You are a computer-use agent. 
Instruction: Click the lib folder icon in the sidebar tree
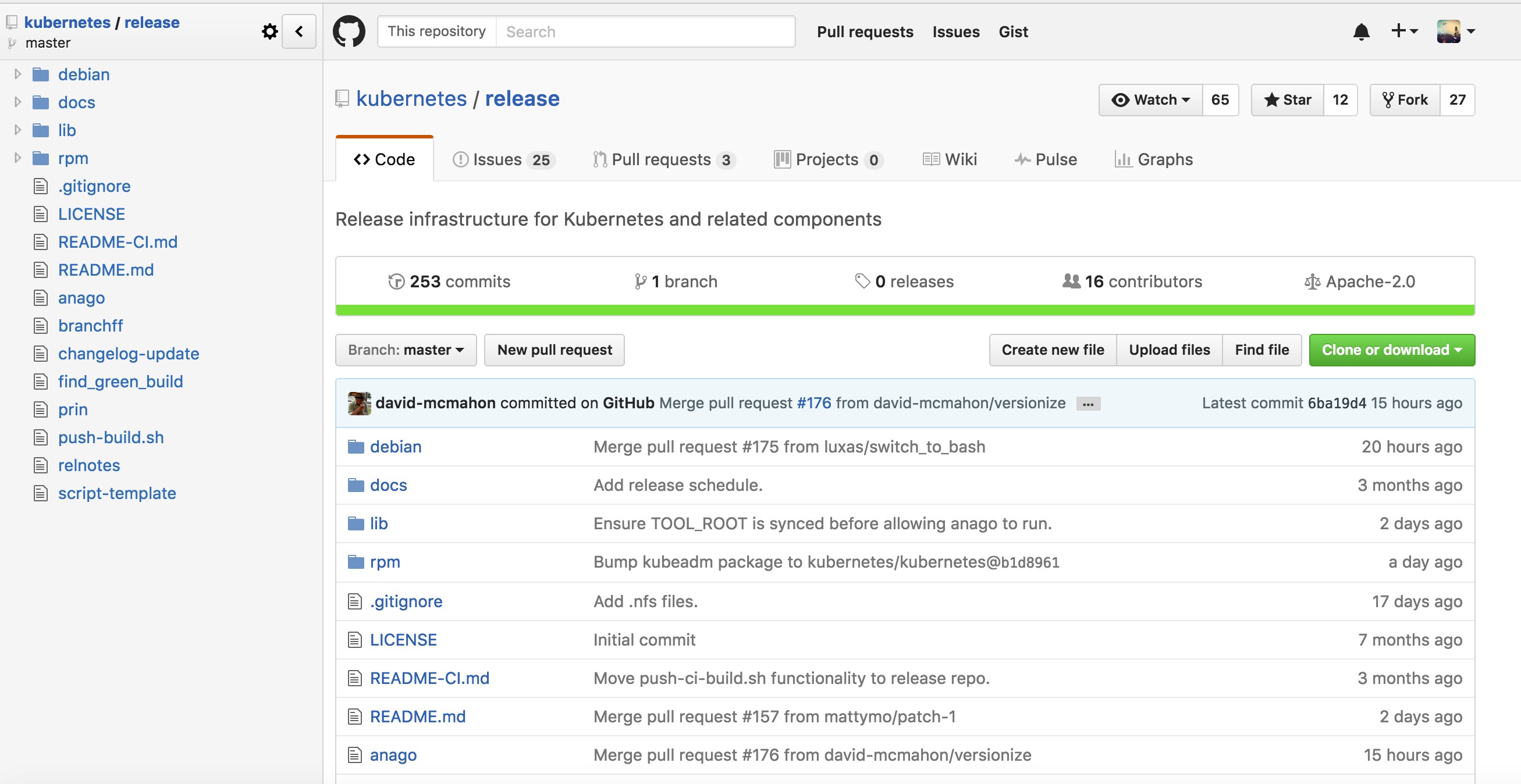pyautogui.click(x=41, y=130)
